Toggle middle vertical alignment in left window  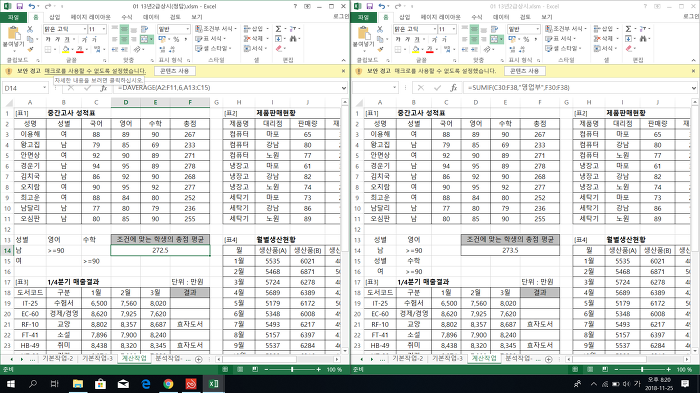click(x=125, y=29)
